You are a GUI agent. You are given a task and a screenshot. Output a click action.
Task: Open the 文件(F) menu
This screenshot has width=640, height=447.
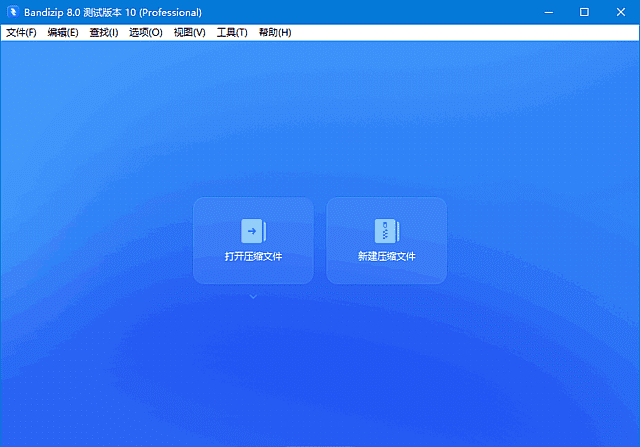click(x=21, y=33)
